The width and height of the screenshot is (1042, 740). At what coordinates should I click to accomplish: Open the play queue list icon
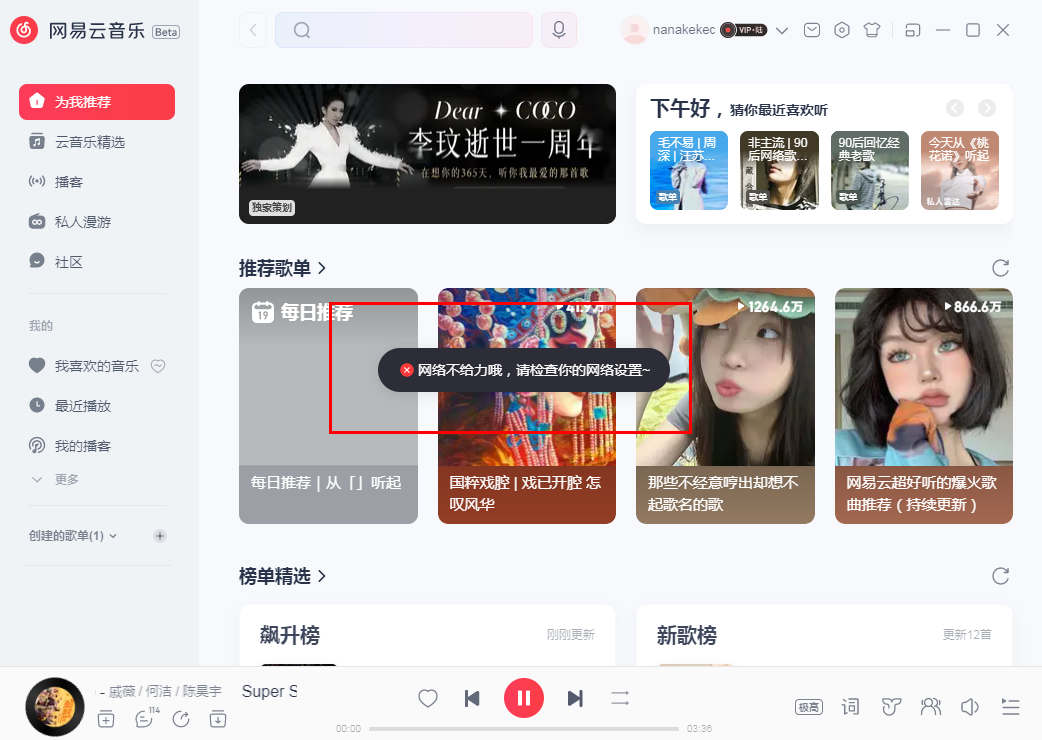tap(1010, 707)
